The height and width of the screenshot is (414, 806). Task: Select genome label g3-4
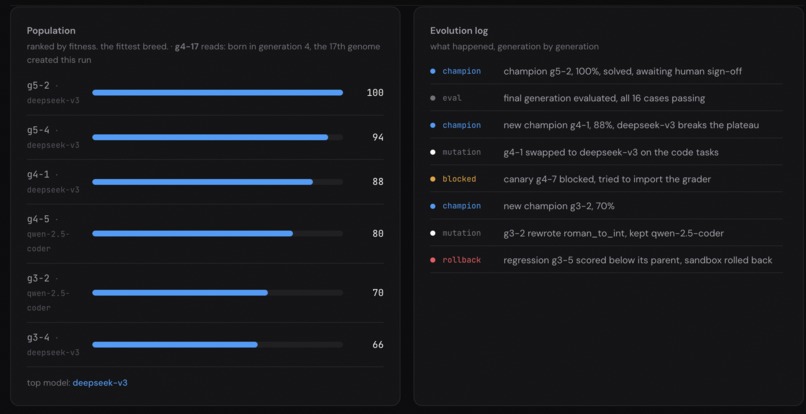[x=39, y=338]
